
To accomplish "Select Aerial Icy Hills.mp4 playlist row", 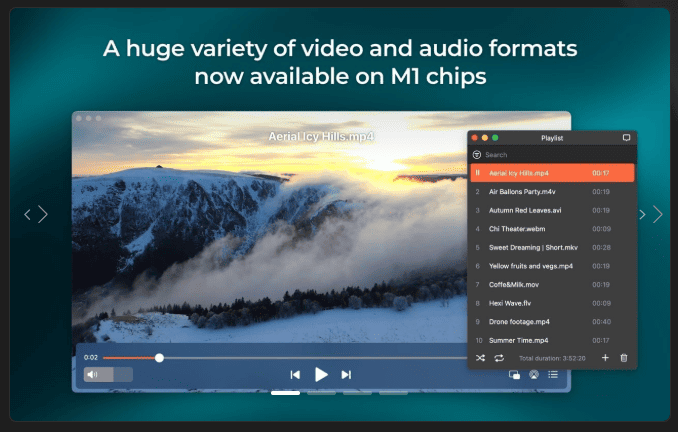I will click(x=552, y=173).
